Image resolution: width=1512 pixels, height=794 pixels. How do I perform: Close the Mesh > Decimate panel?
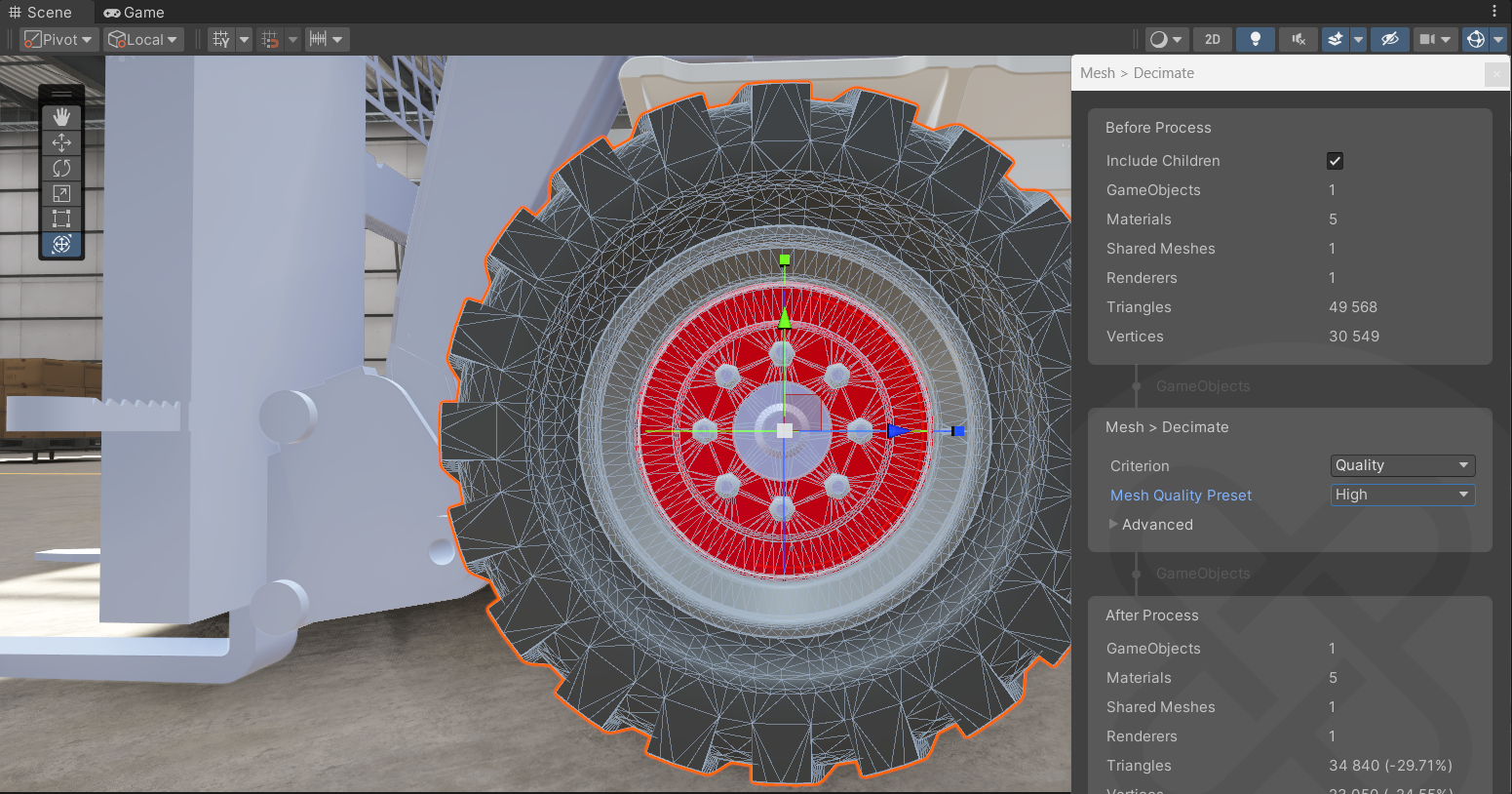click(x=1496, y=73)
